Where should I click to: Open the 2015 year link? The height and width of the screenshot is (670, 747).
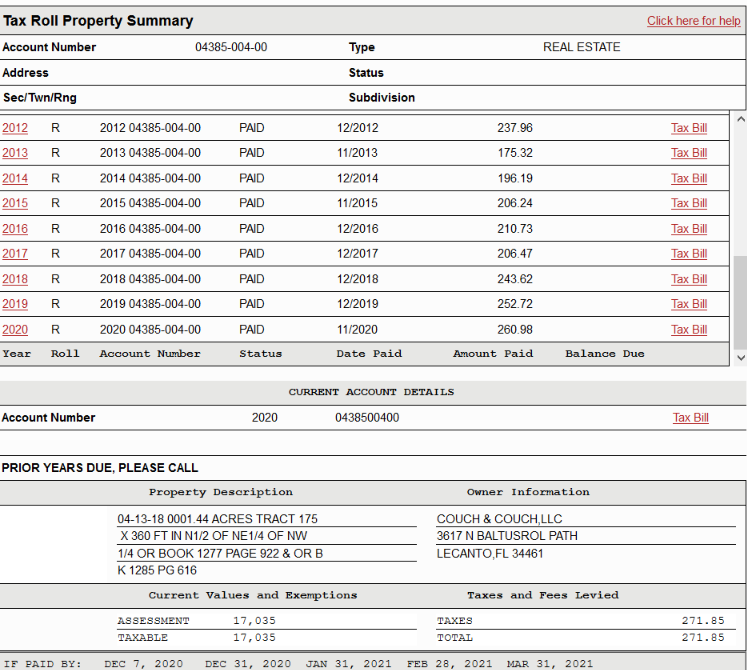click(15, 203)
